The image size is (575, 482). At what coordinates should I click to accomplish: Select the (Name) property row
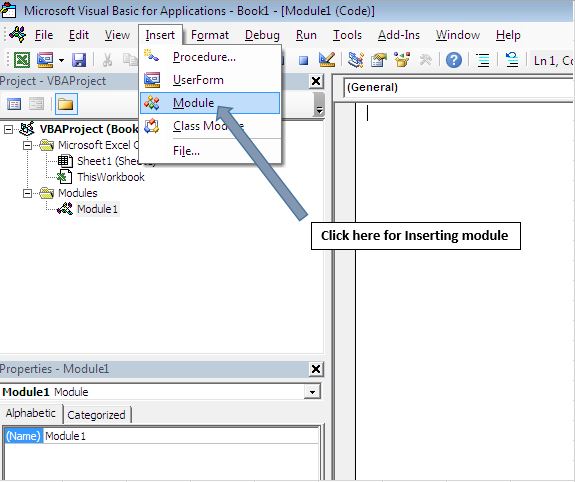[x=23, y=436]
